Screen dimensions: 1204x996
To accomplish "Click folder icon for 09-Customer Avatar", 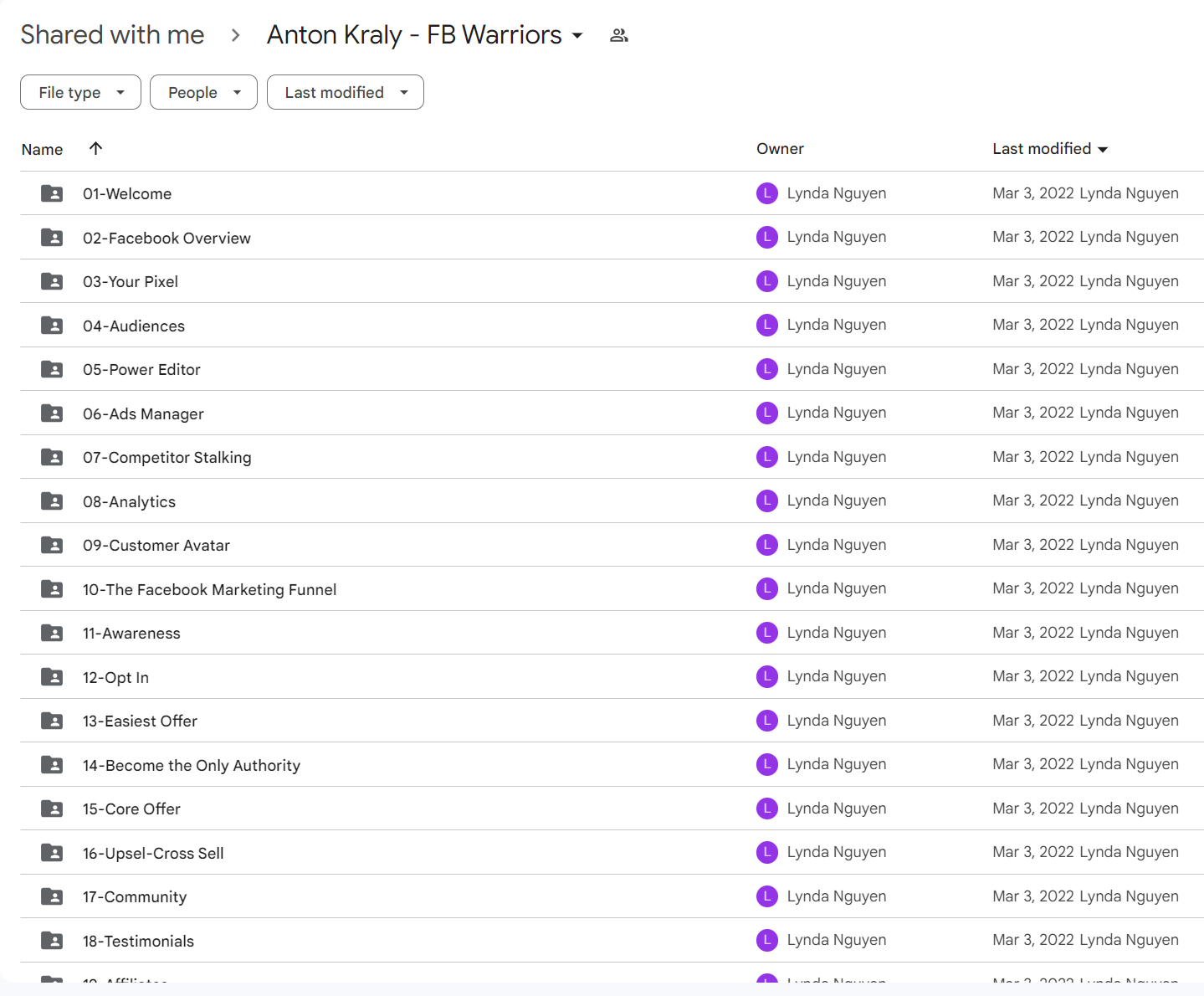I will tap(52, 545).
